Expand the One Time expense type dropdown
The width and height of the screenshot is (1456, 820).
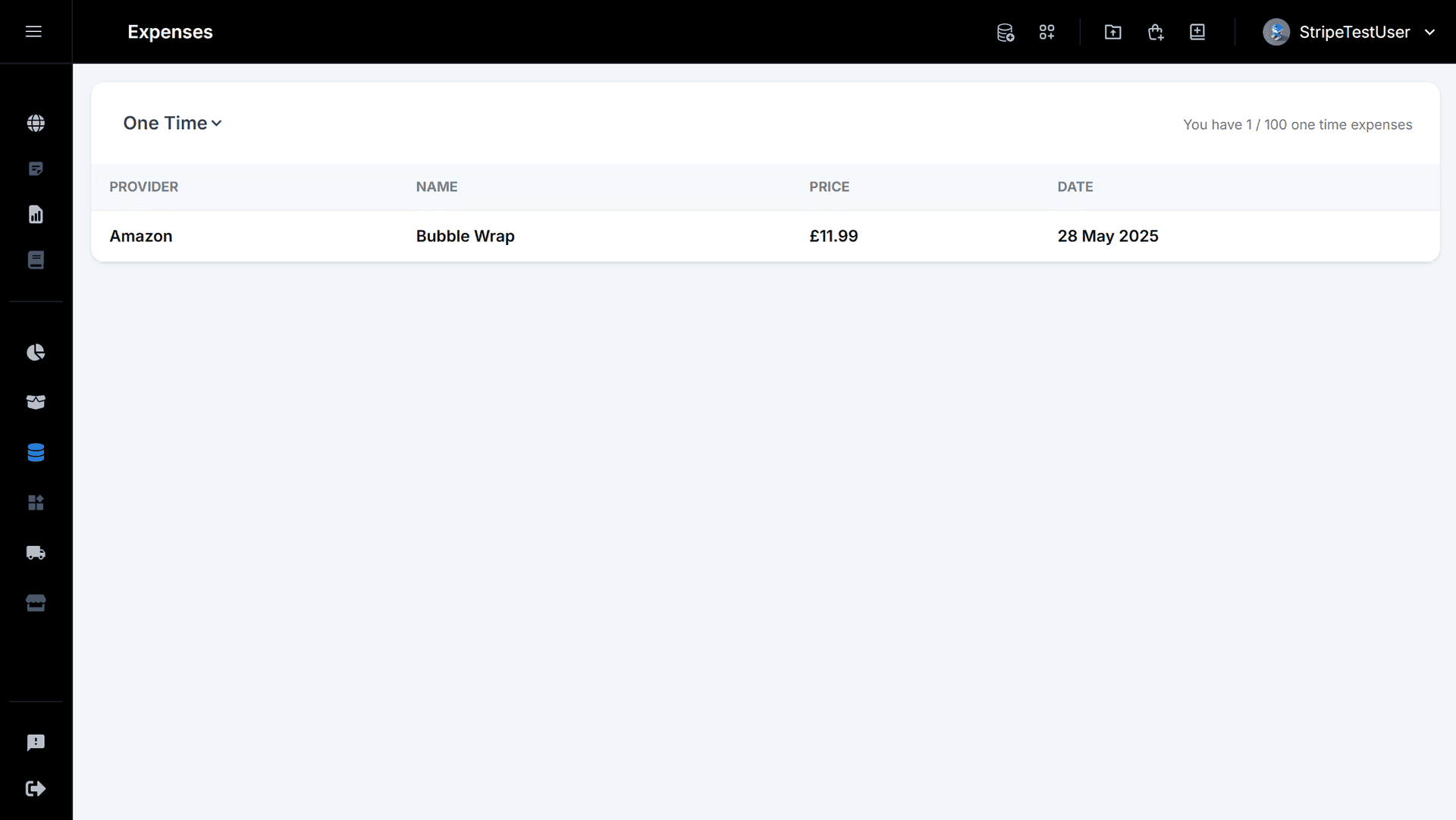172,123
